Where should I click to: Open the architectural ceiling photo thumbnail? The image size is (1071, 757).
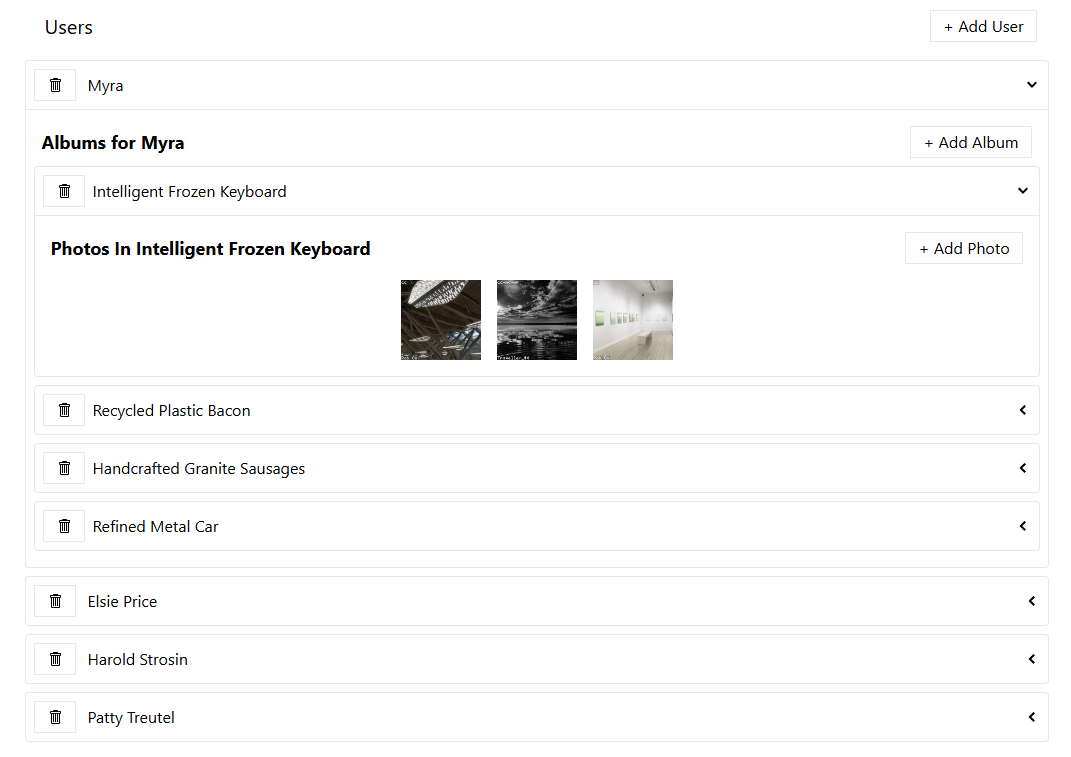441,320
